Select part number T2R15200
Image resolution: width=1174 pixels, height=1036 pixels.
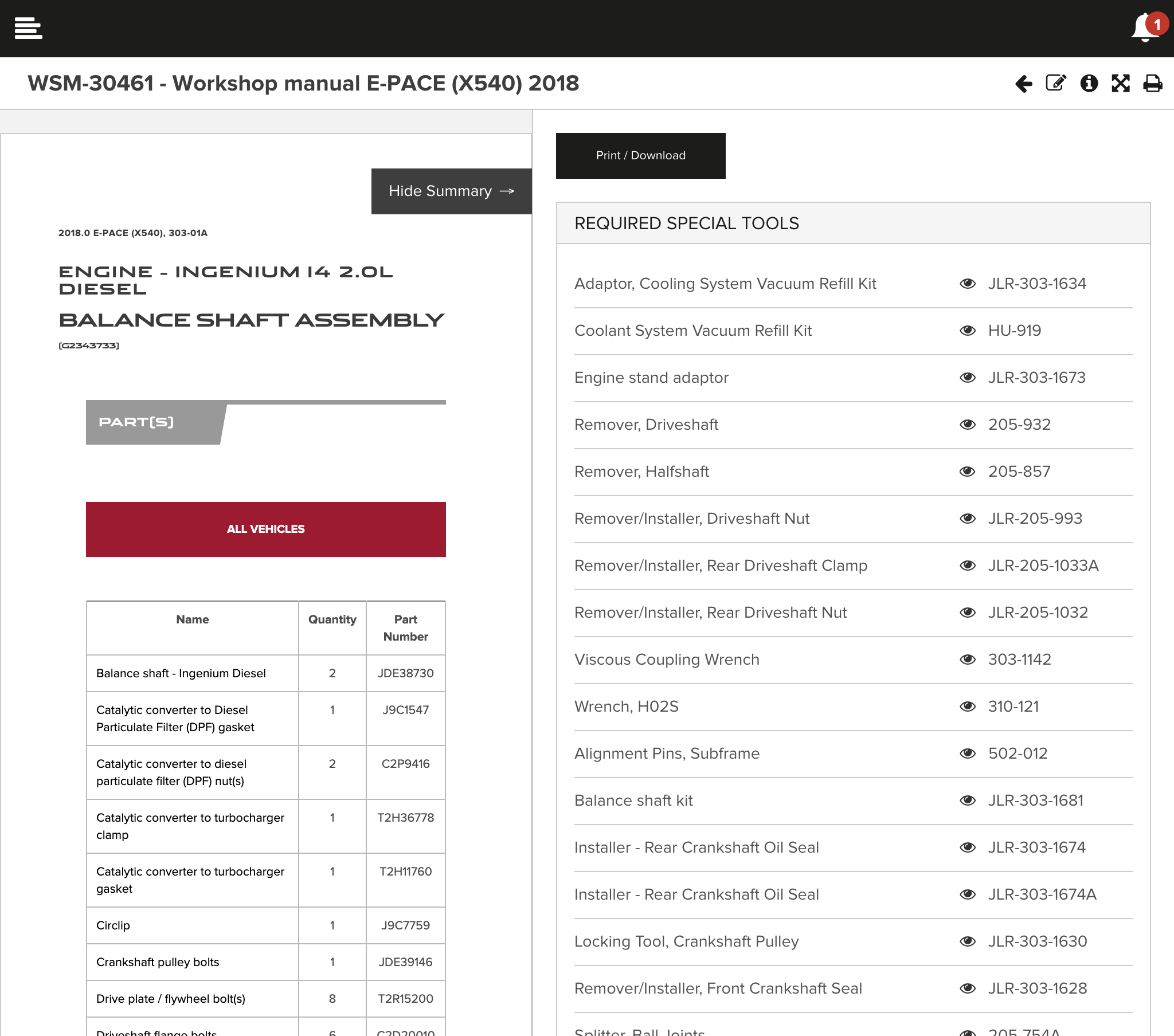(405, 1000)
